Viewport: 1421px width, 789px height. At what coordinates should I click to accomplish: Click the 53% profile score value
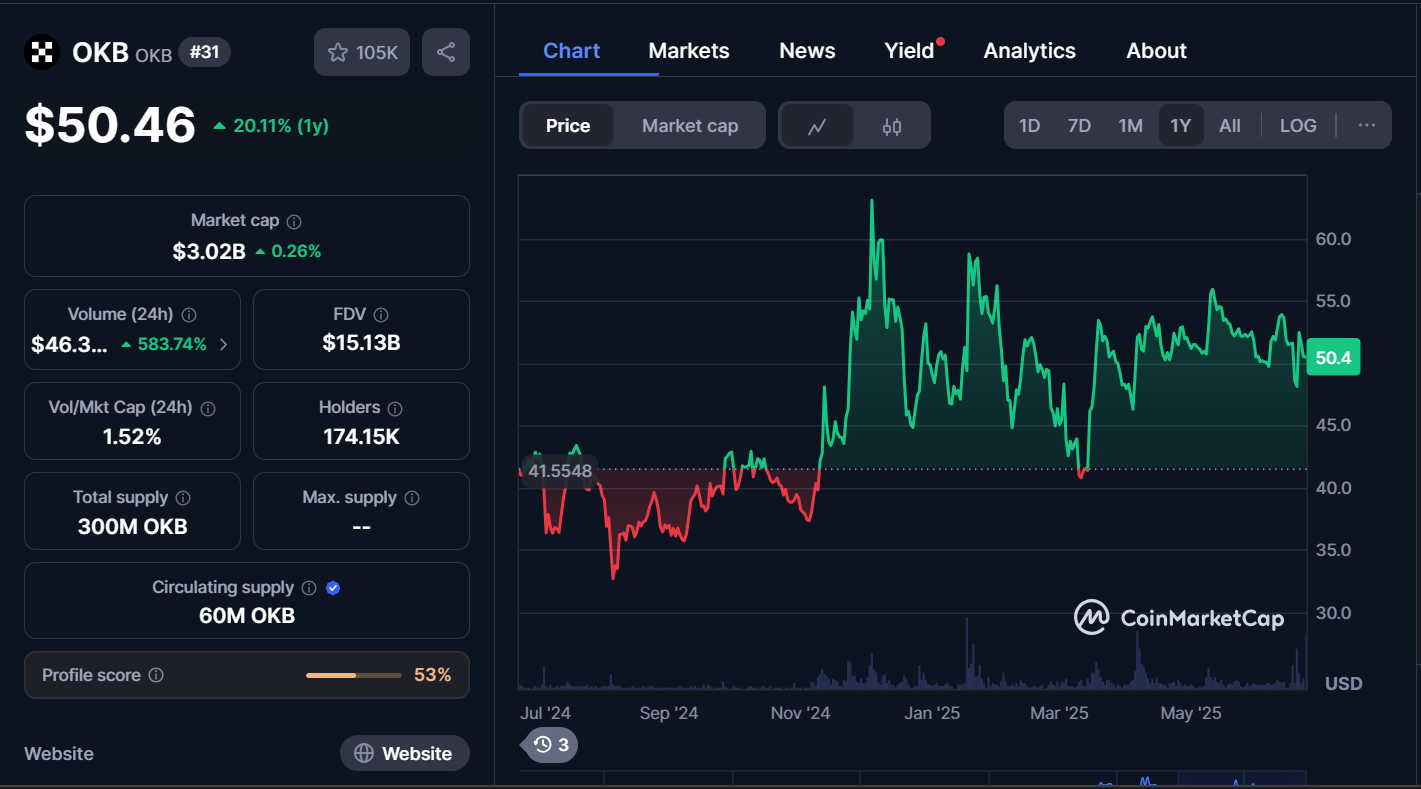click(433, 676)
